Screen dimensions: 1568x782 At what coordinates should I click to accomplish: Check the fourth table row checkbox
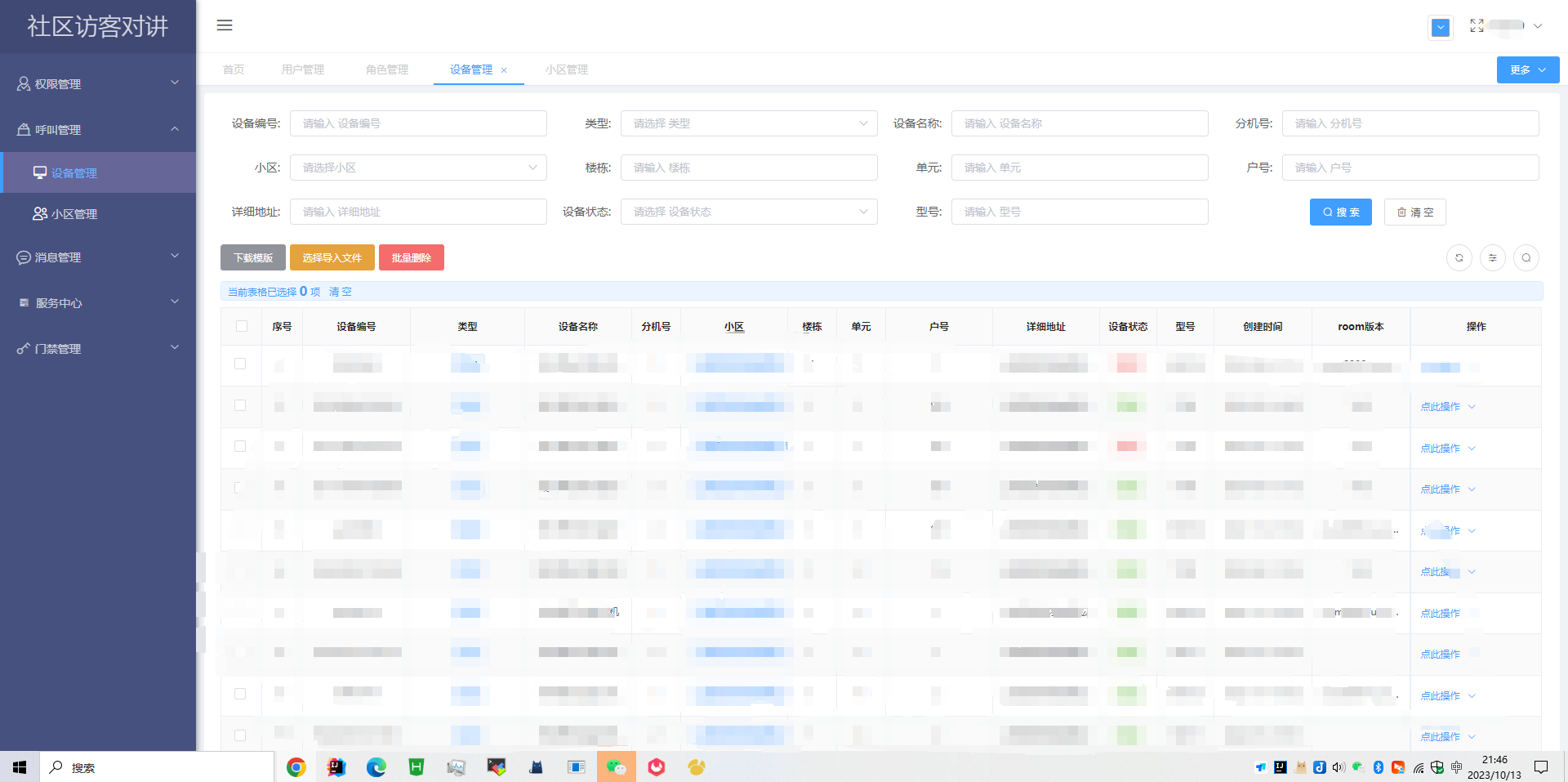pos(240,487)
